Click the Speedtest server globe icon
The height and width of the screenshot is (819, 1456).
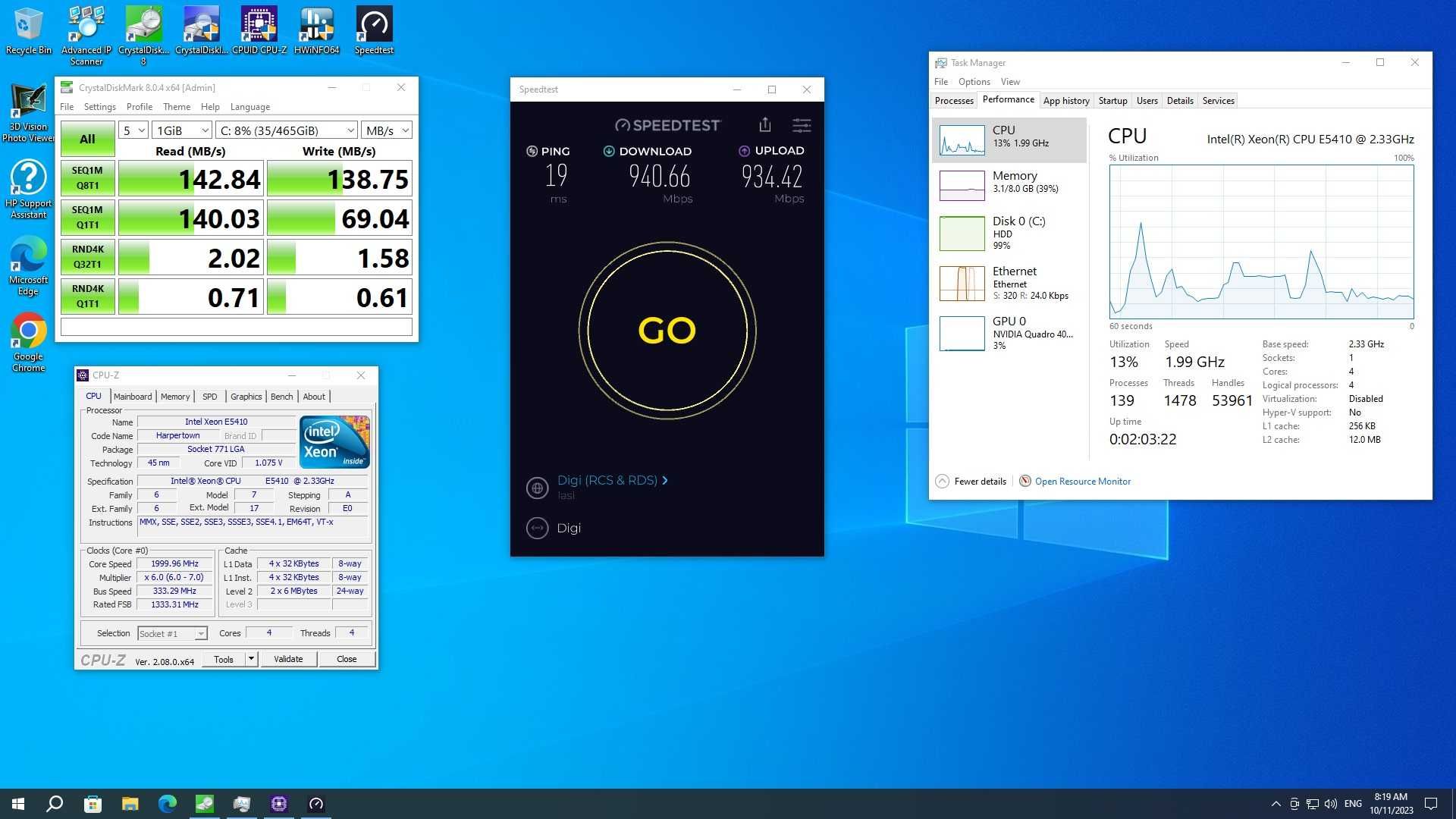[x=537, y=488]
